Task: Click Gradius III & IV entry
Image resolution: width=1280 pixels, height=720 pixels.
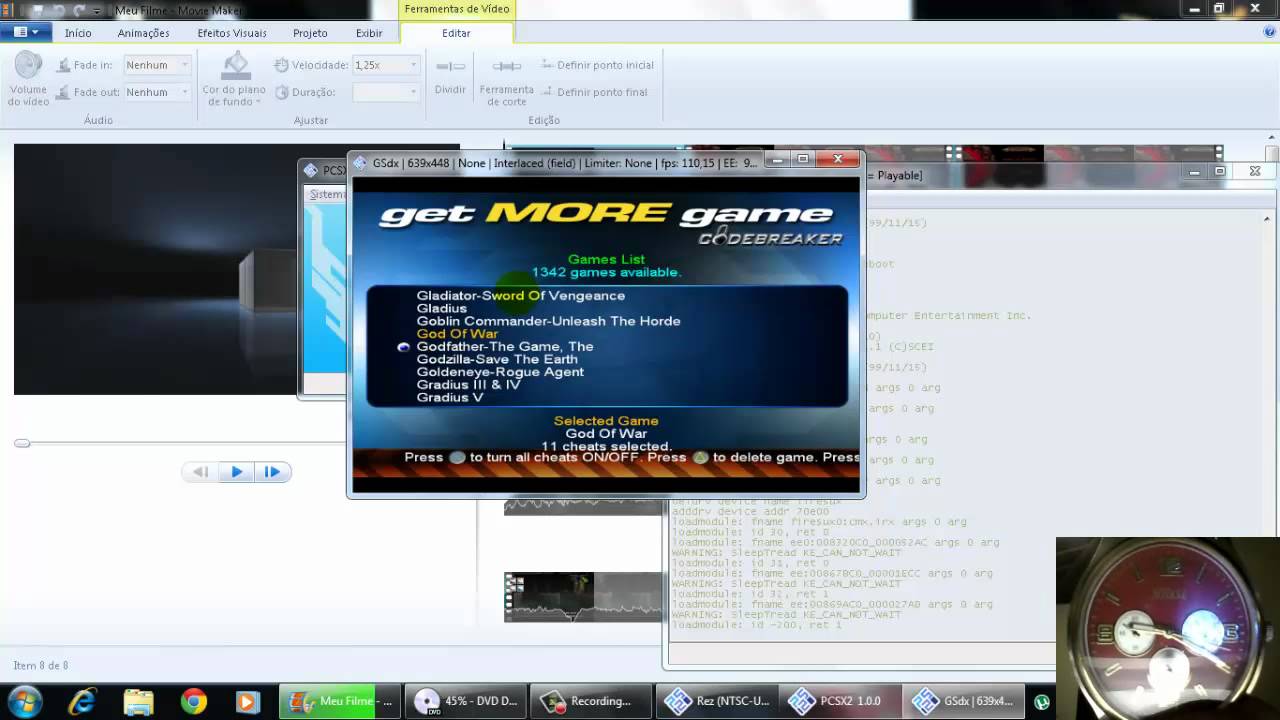Action: tap(468, 385)
